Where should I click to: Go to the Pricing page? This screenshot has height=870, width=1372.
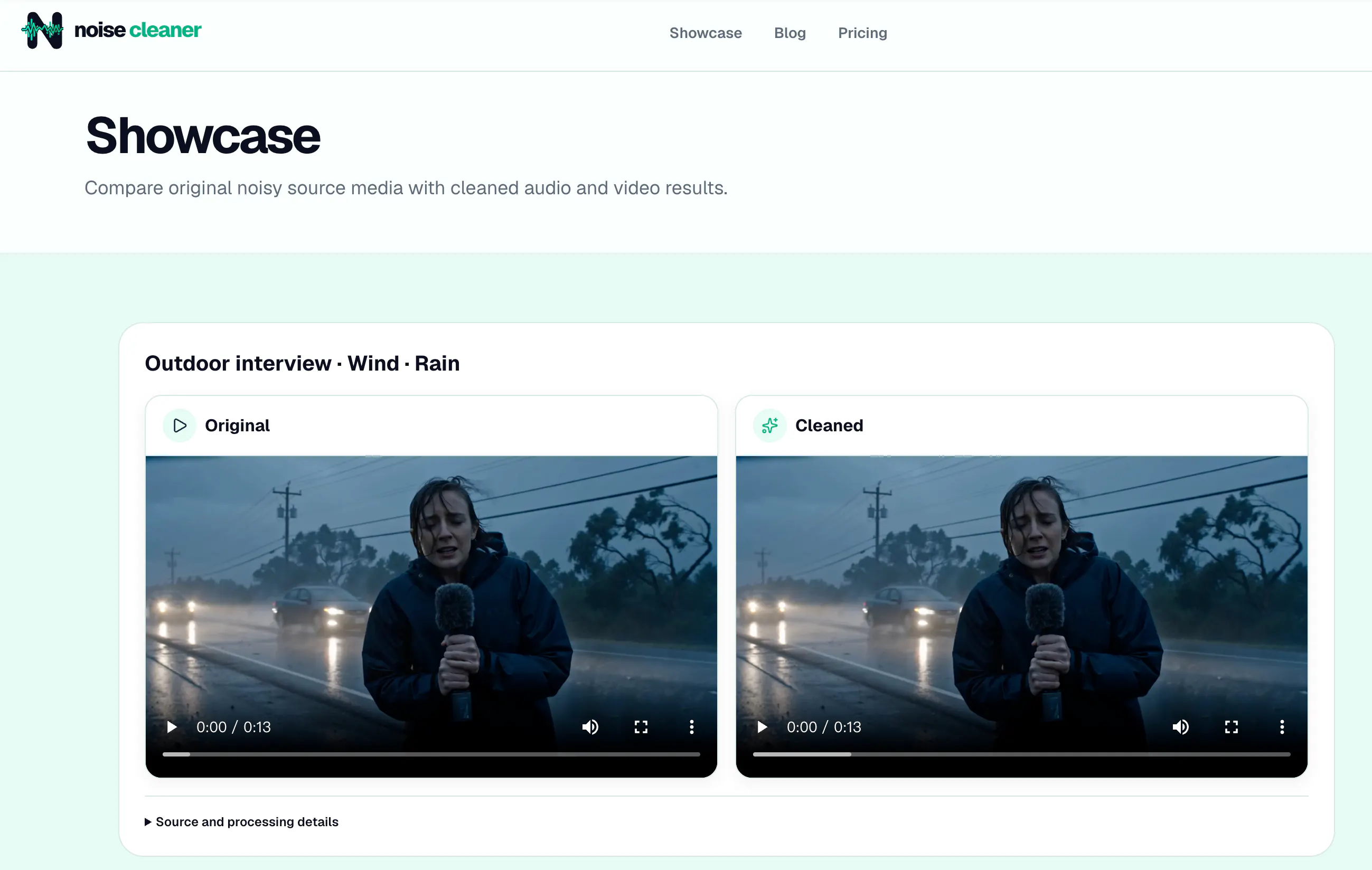click(x=862, y=33)
